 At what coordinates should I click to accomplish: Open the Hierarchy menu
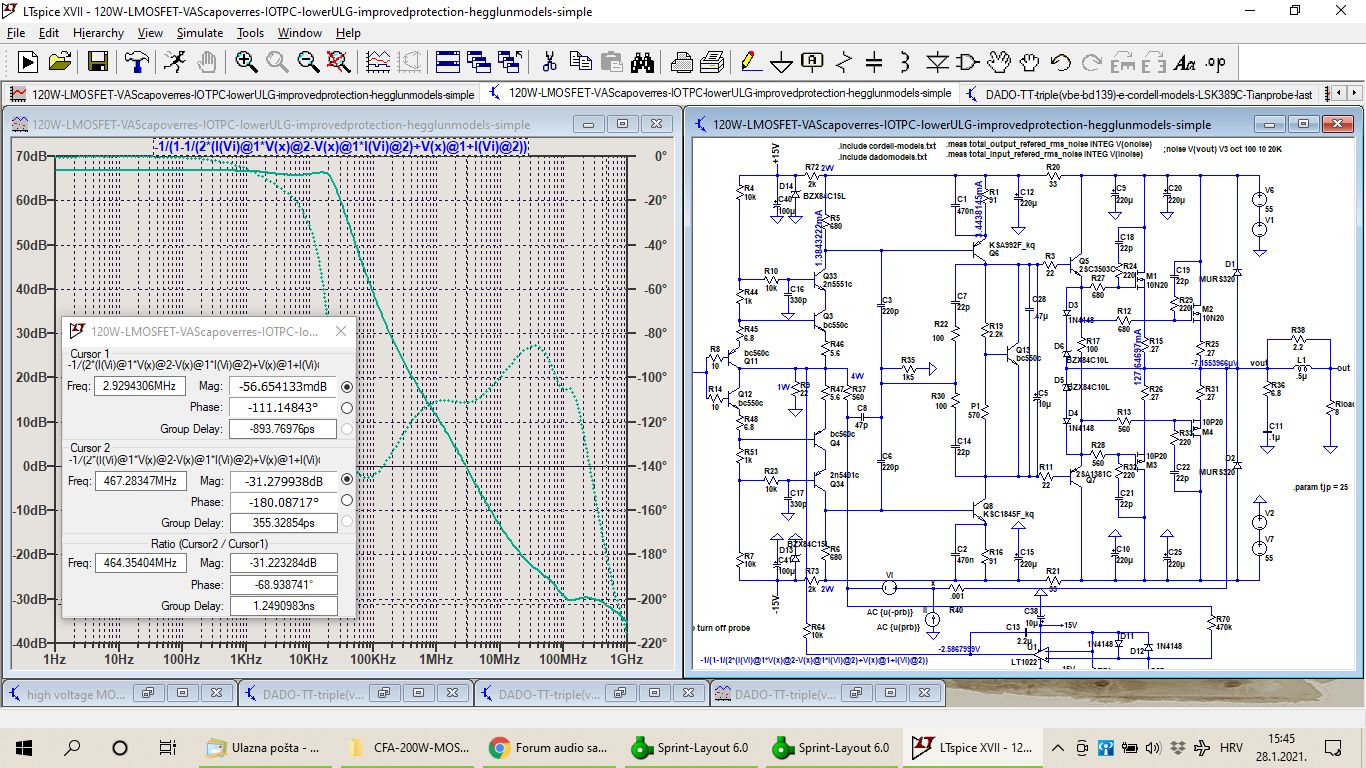[x=98, y=33]
